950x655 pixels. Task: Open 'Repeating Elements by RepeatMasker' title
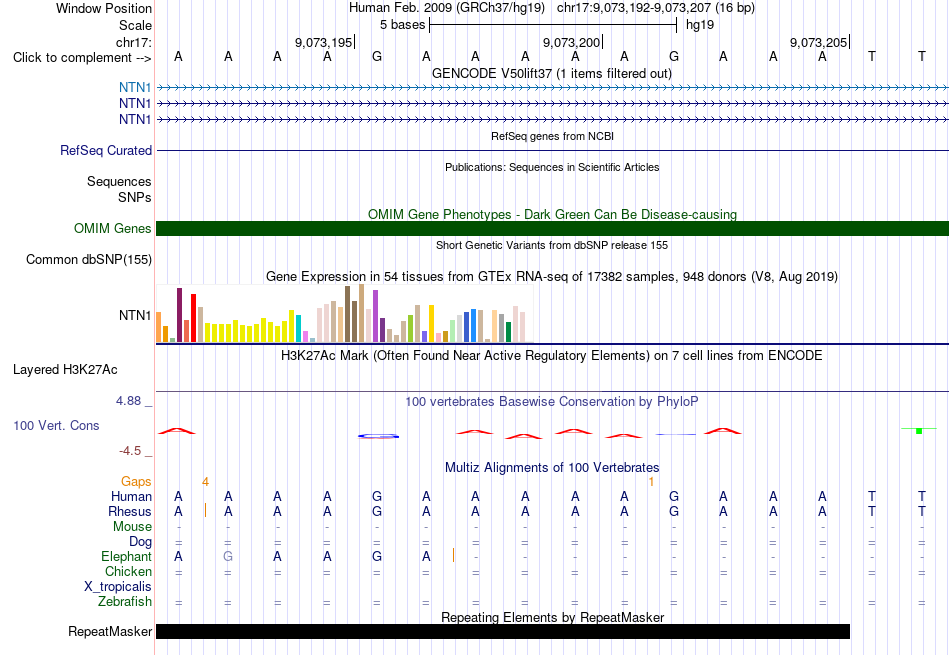pyautogui.click(x=552, y=617)
